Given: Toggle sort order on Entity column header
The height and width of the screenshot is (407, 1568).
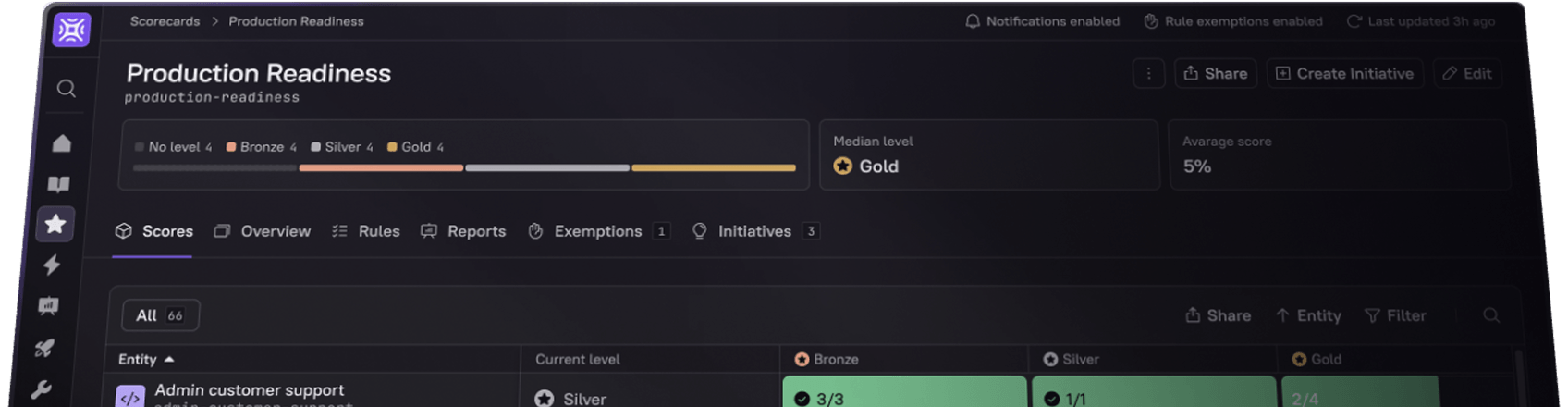Looking at the screenshot, I should [x=146, y=359].
